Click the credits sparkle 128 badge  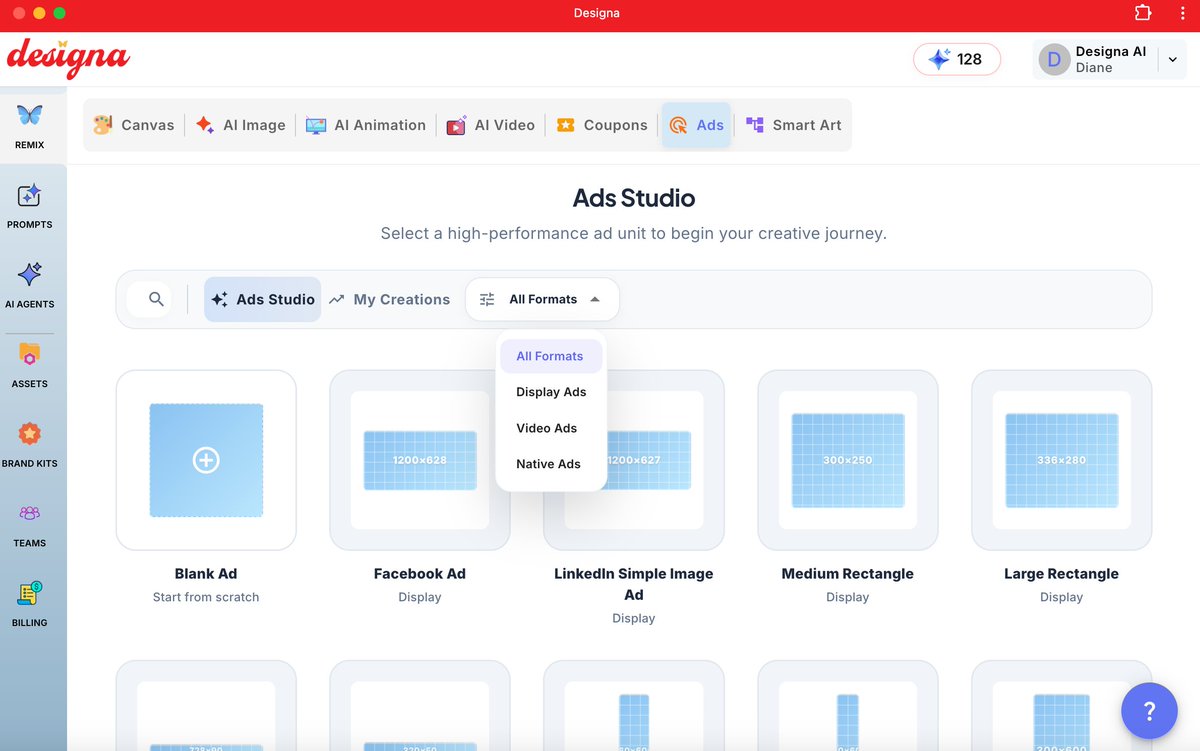tap(957, 59)
